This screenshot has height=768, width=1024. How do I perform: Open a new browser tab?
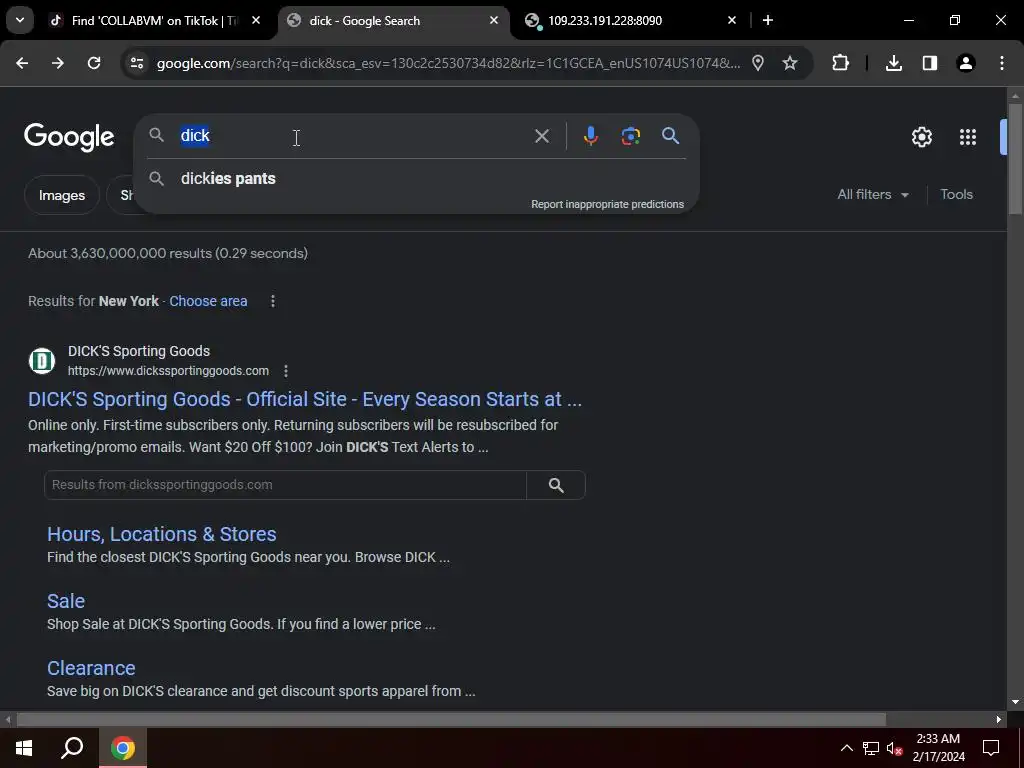(768, 20)
